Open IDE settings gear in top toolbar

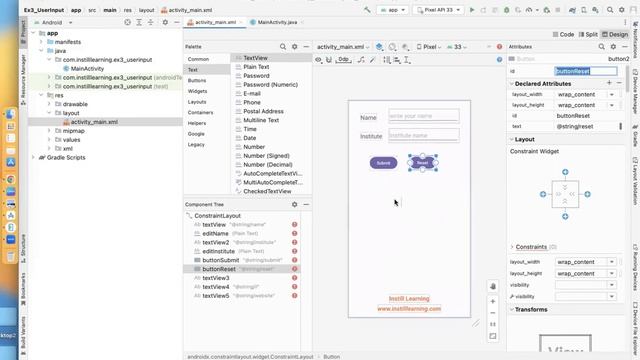pyautogui.click(x=622, y=10)
